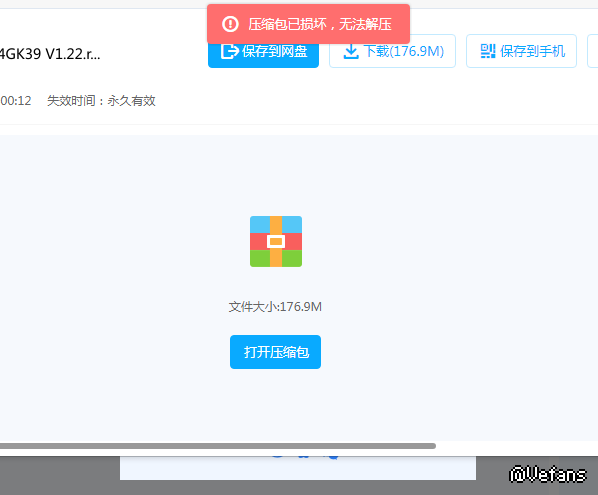Dismiss the 压缩包已损坏 error toast message

(x=308, y=24)
